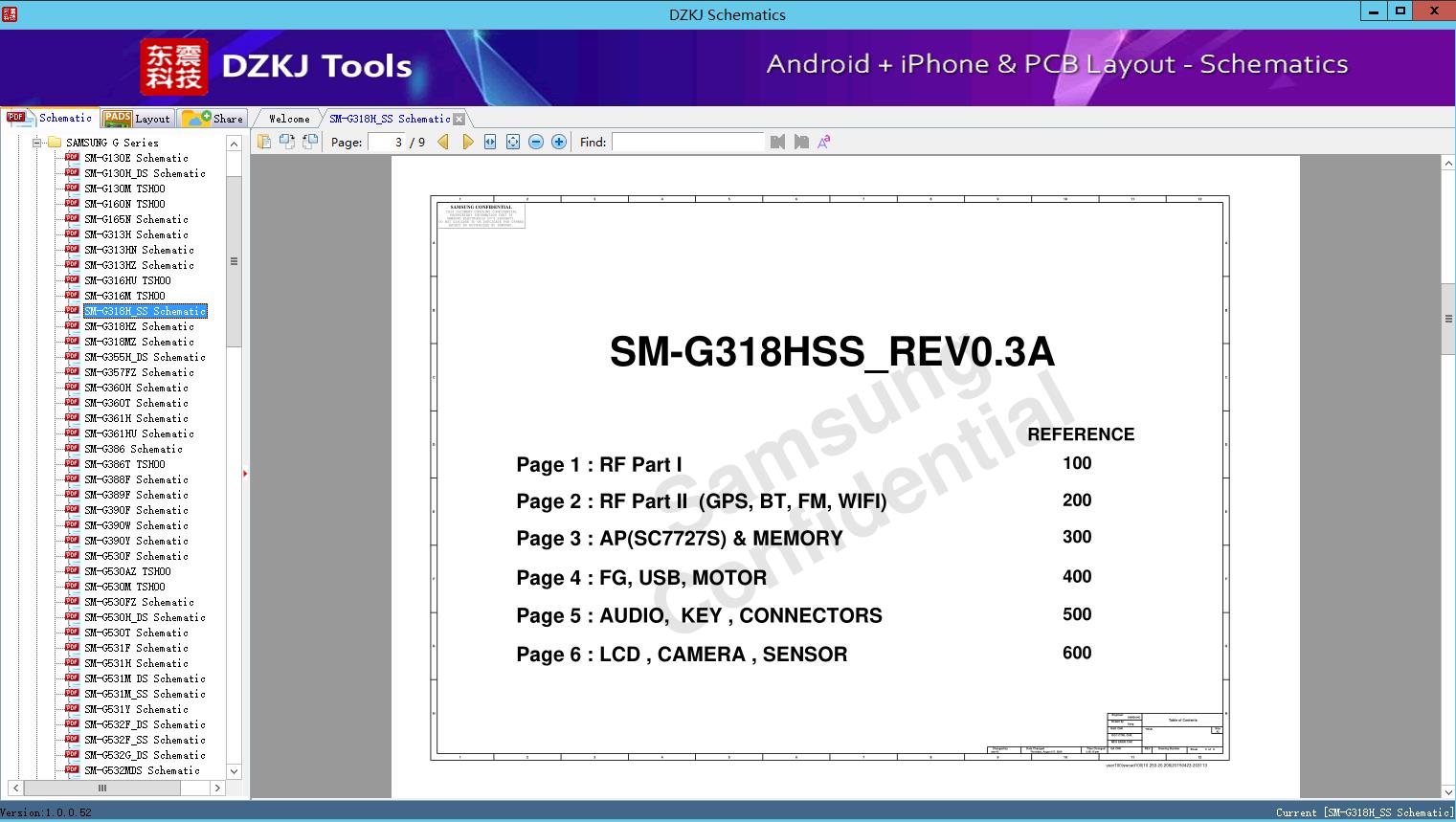Click the tree scroll down arrow
1456x822 pixels.
tap(234, 770)
